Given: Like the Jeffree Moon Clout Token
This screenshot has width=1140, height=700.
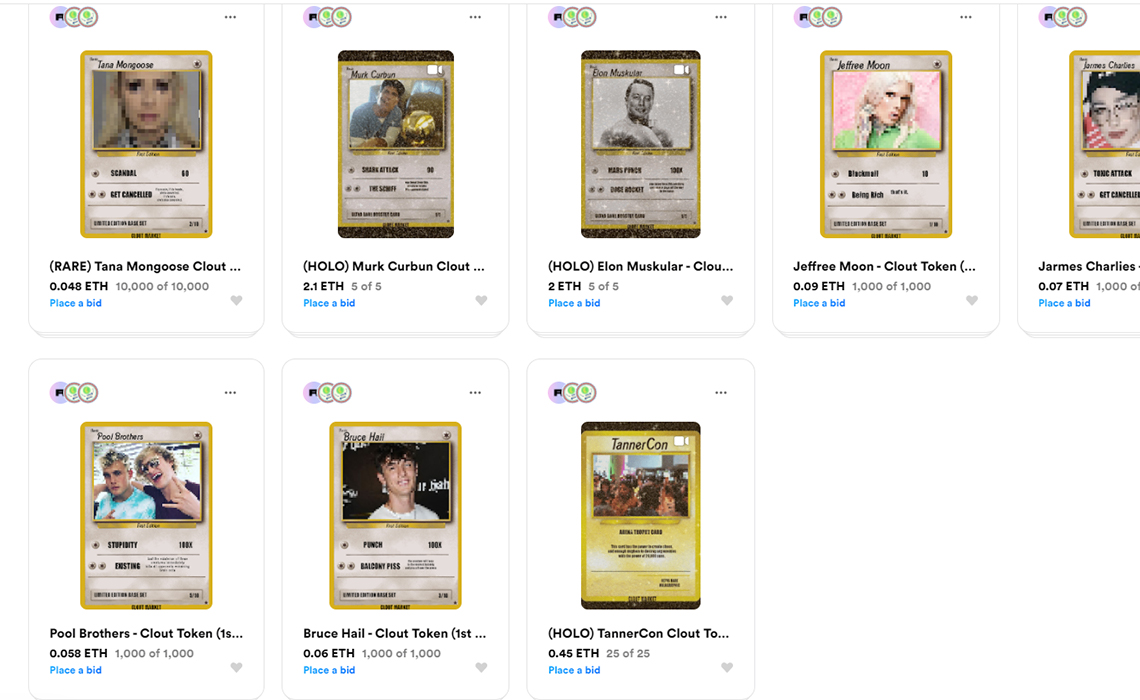Looking at the screenshot, I should (971, 301).
